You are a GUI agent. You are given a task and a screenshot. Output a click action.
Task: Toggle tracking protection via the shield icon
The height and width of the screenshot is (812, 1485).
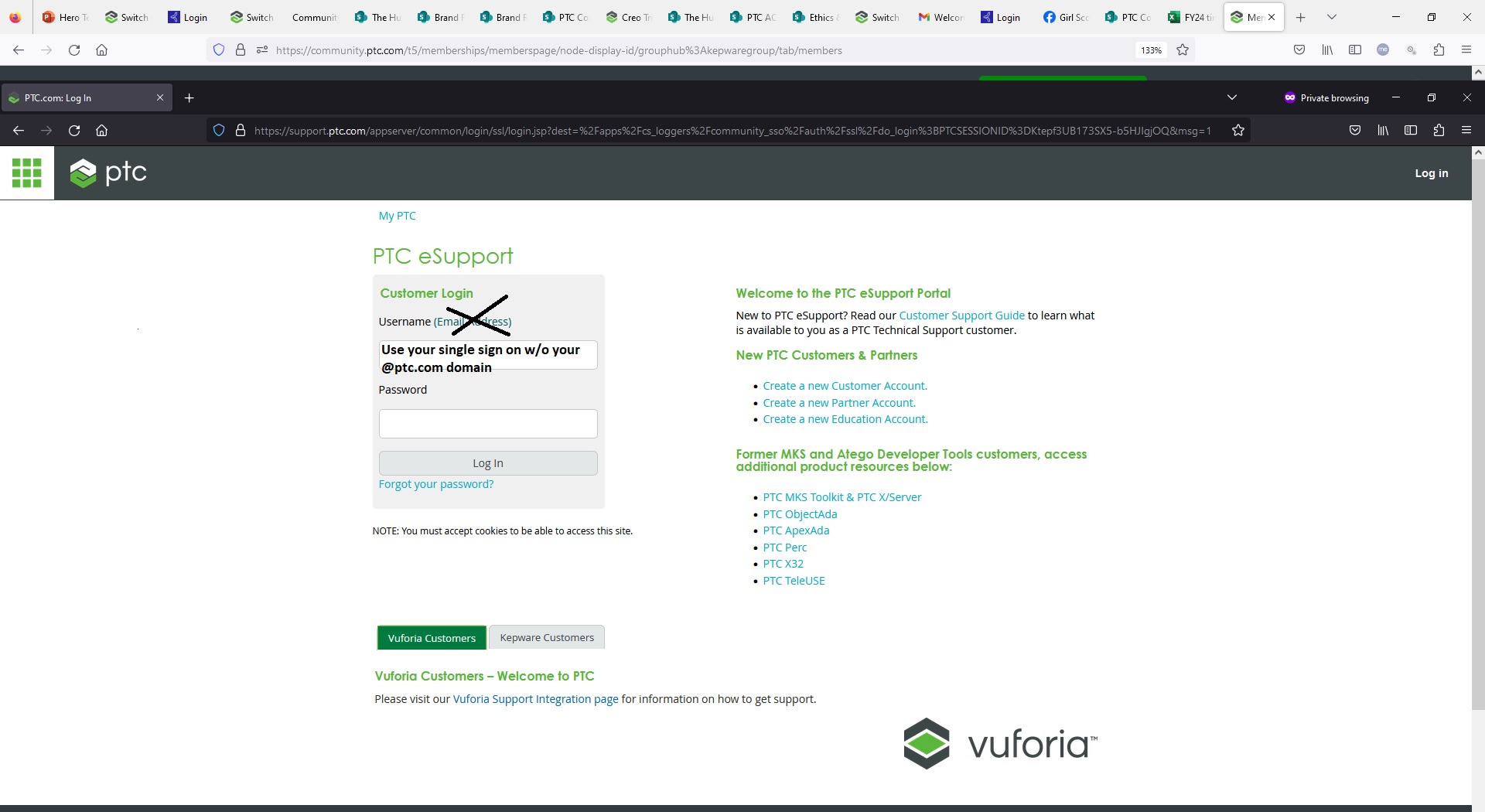219,130
